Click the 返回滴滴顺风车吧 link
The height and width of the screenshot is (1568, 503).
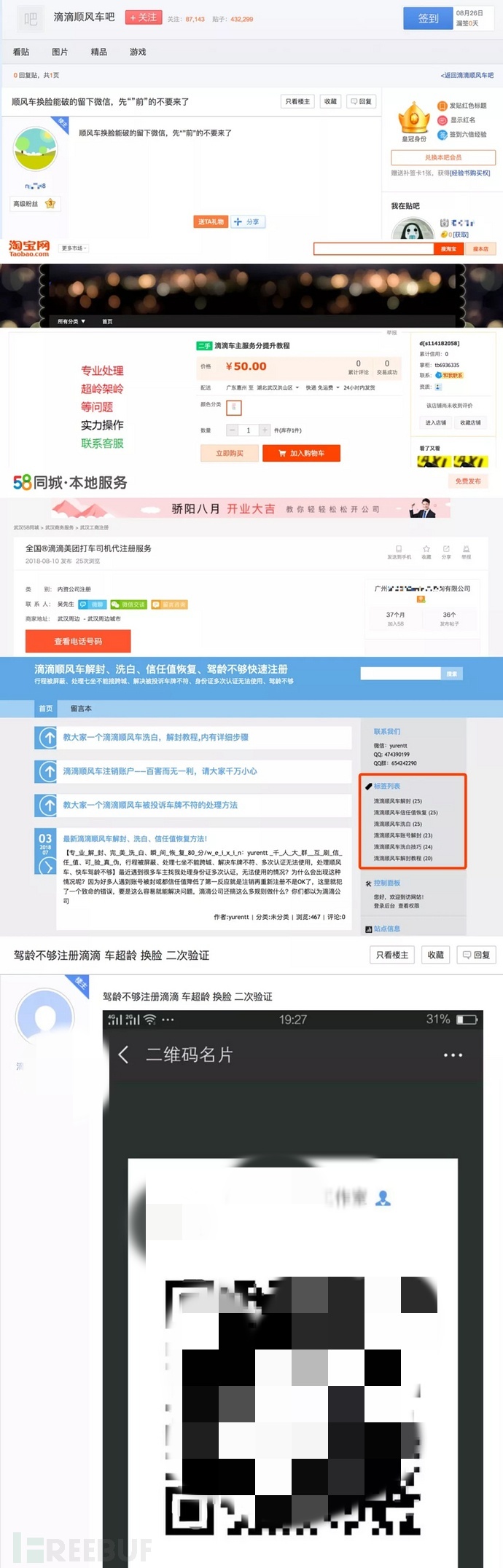pos(467,75)
